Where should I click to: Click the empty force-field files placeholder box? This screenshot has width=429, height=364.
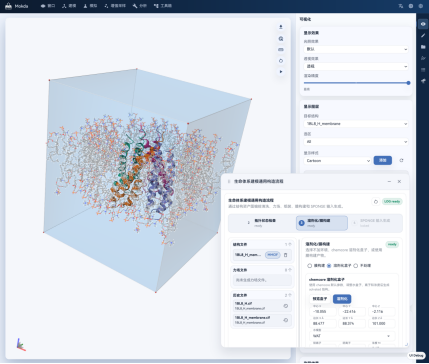(262, 280)
